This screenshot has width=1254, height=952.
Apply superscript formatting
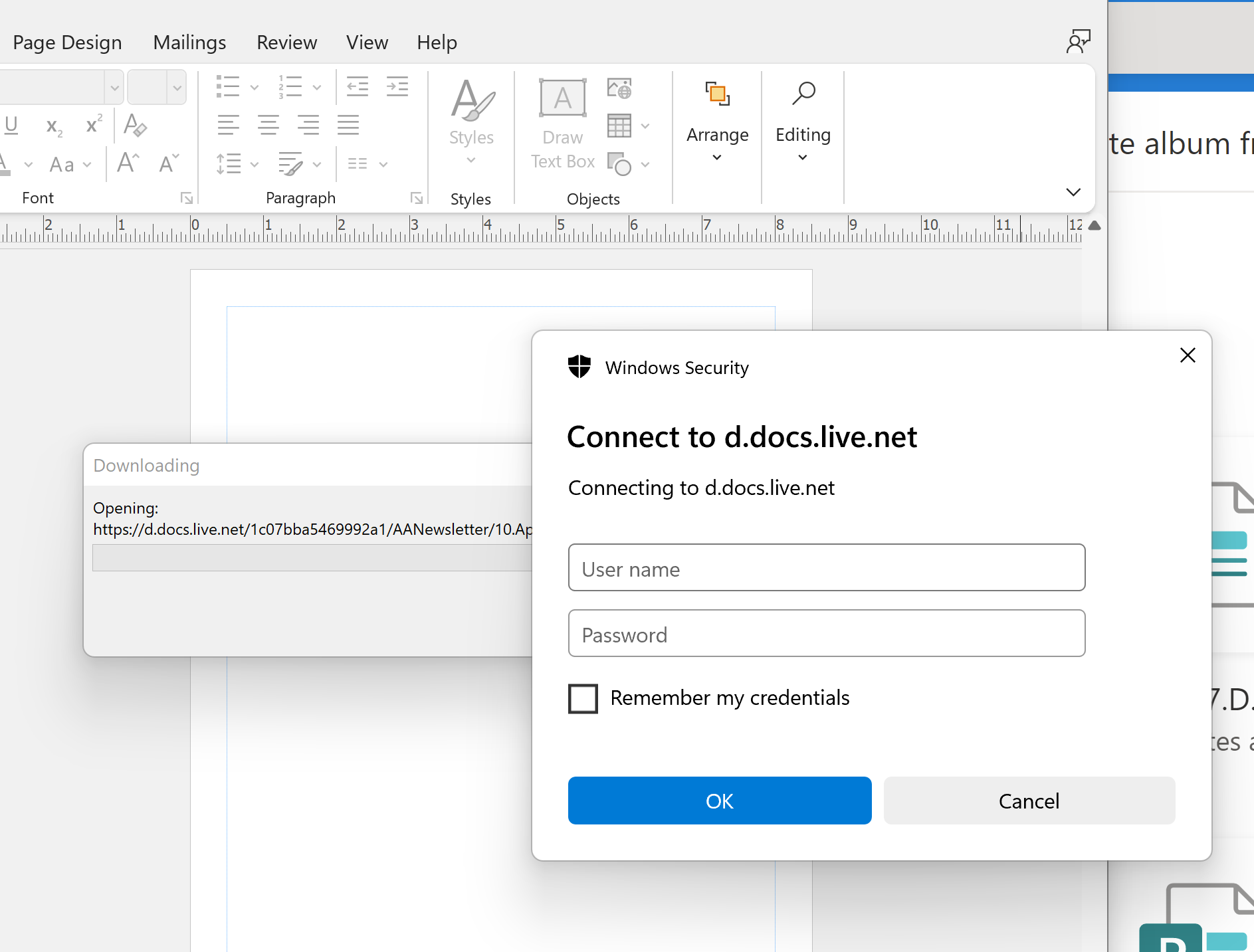pyautogui.click(x=92, y=125)
